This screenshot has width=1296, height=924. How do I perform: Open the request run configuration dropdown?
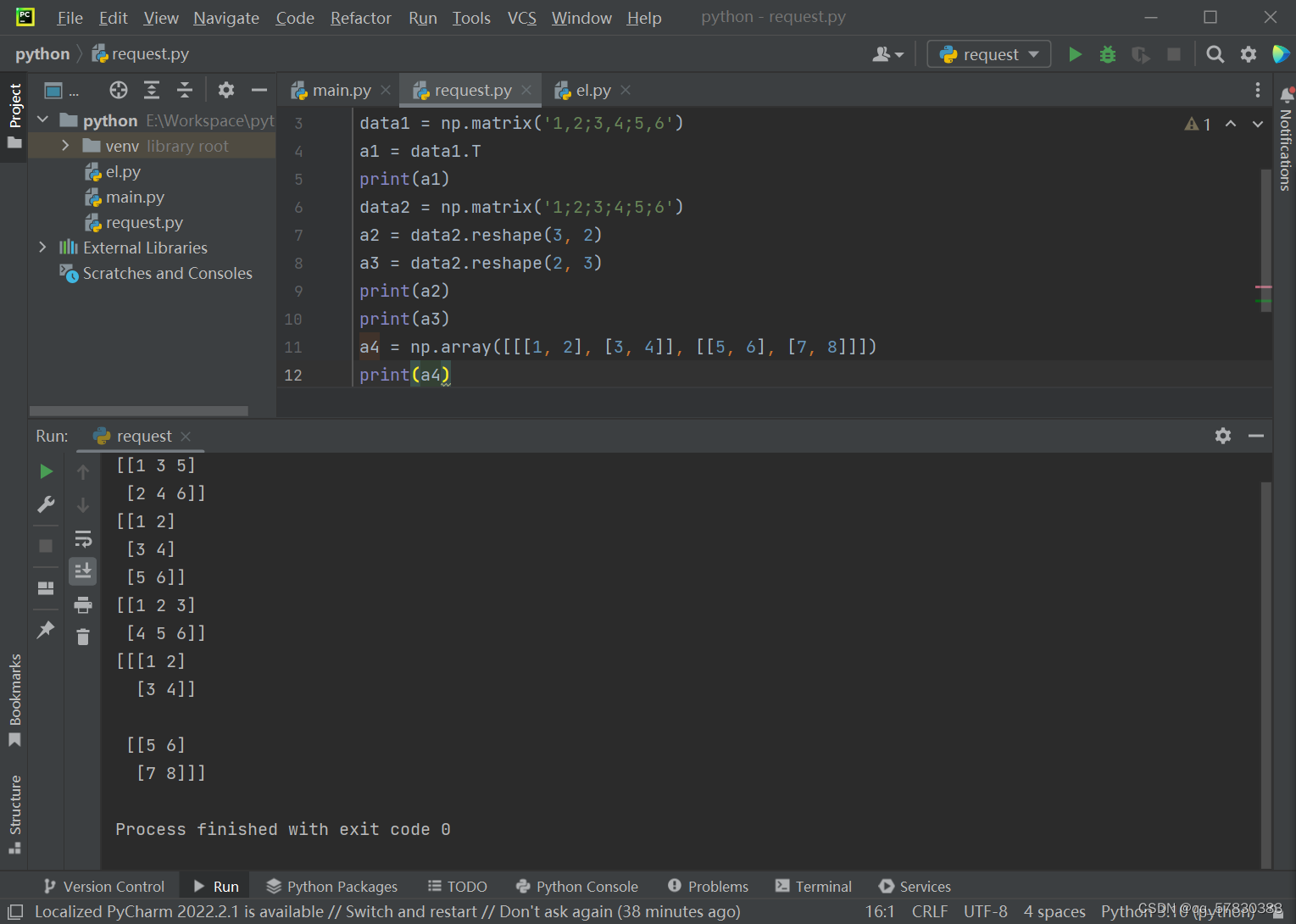989,54
